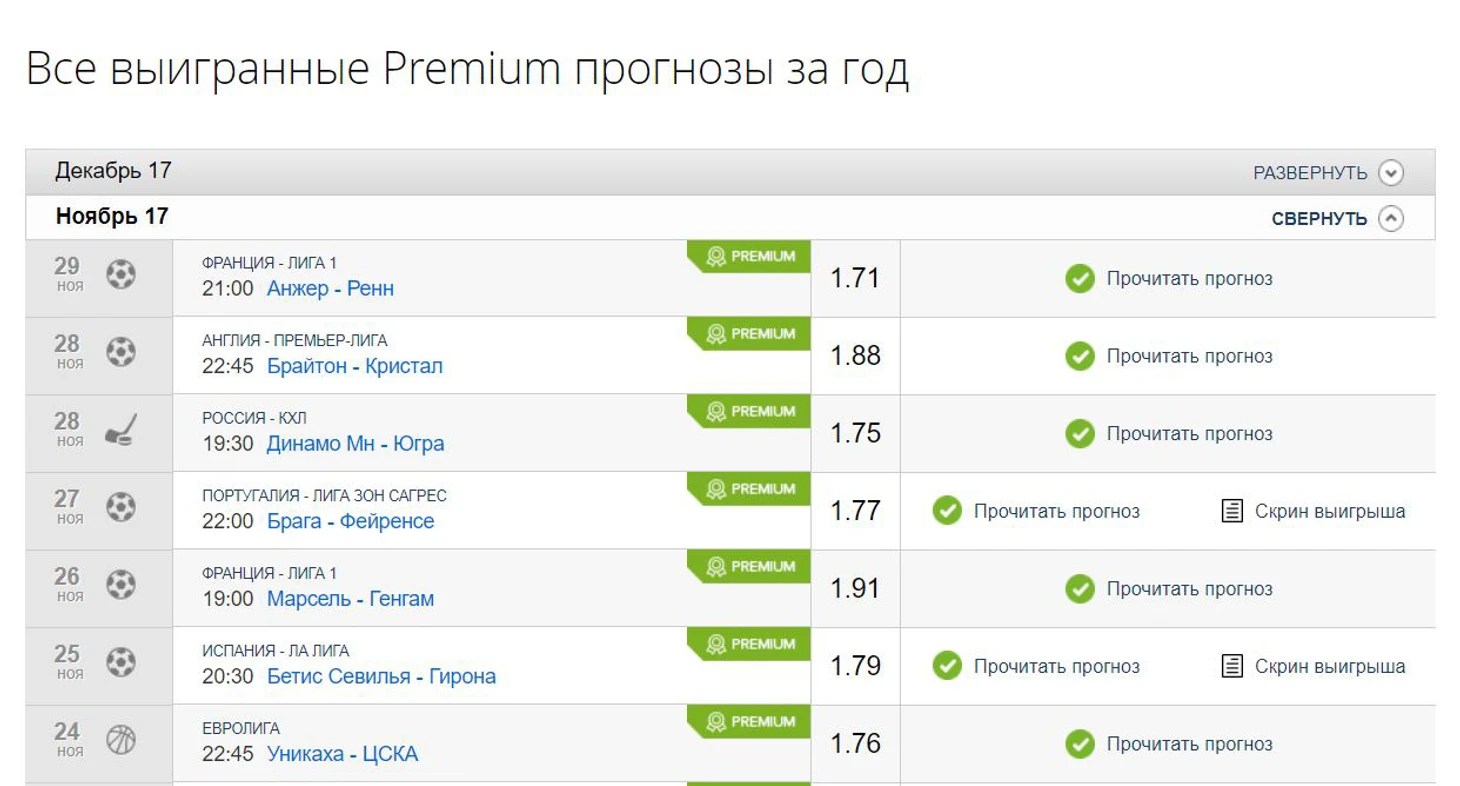Collapse Ноябрь 17 with the up chevron
This screenshot has width=1460, height=786.
click(x=1390, y=218)
